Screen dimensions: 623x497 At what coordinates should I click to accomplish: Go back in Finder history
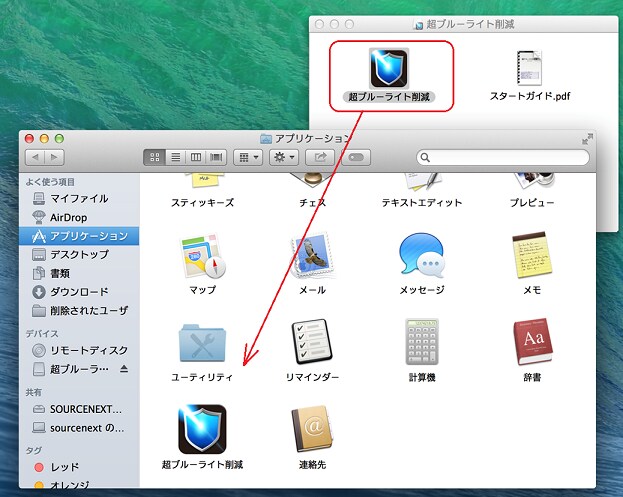click(x=35, y=157)
